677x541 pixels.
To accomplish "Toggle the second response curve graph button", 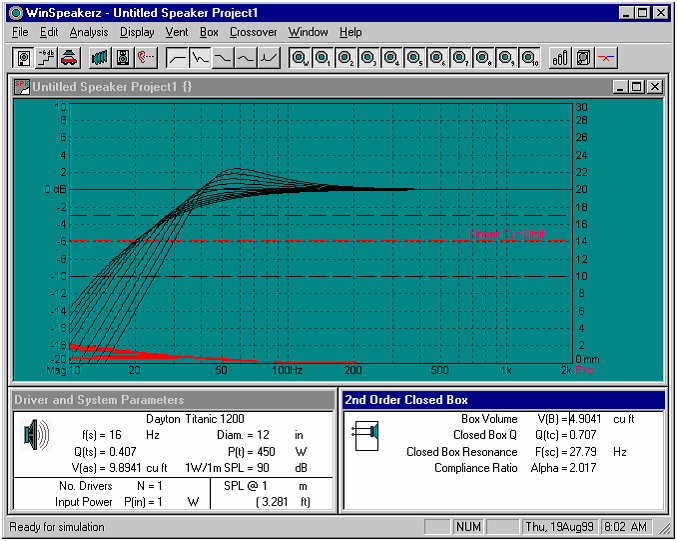I will 201,57.
